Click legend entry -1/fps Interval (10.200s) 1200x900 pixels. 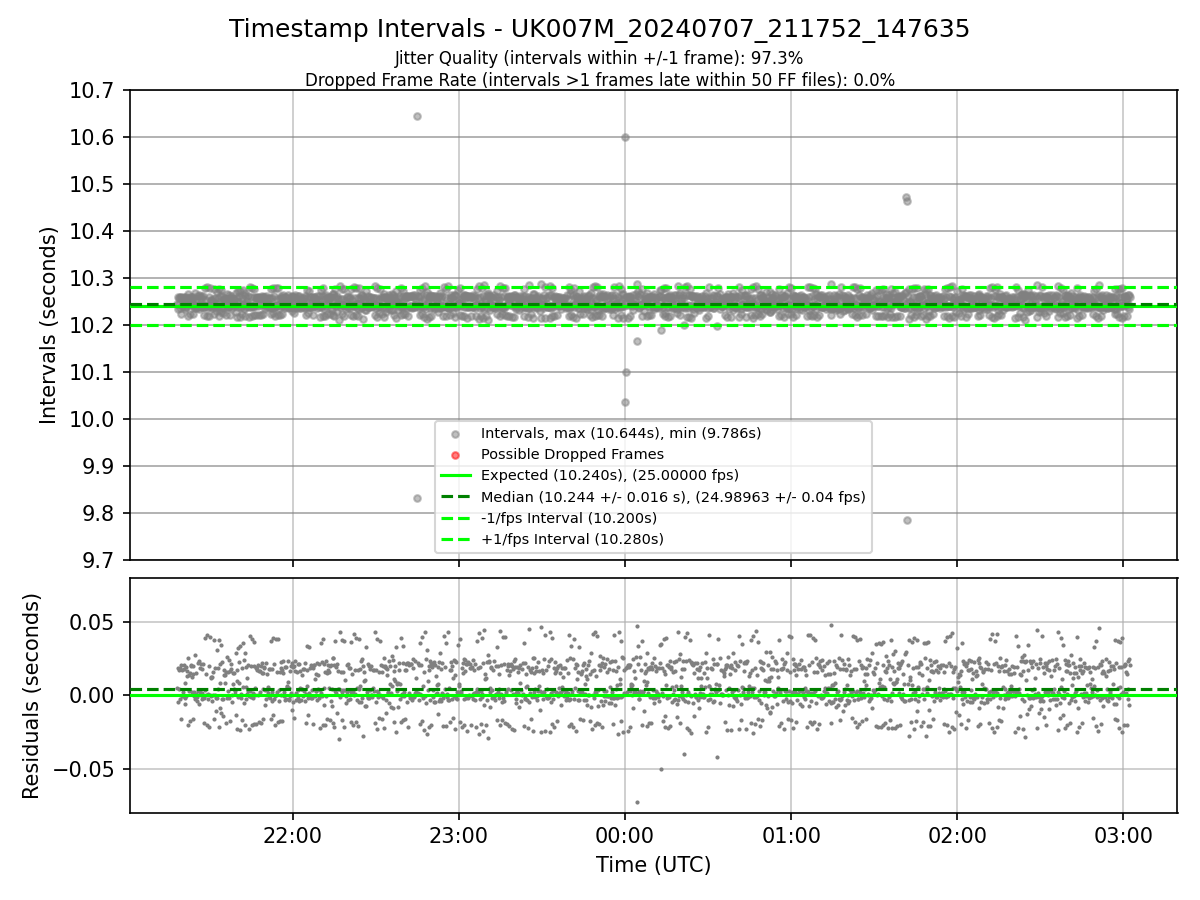[x=569, y=518]
